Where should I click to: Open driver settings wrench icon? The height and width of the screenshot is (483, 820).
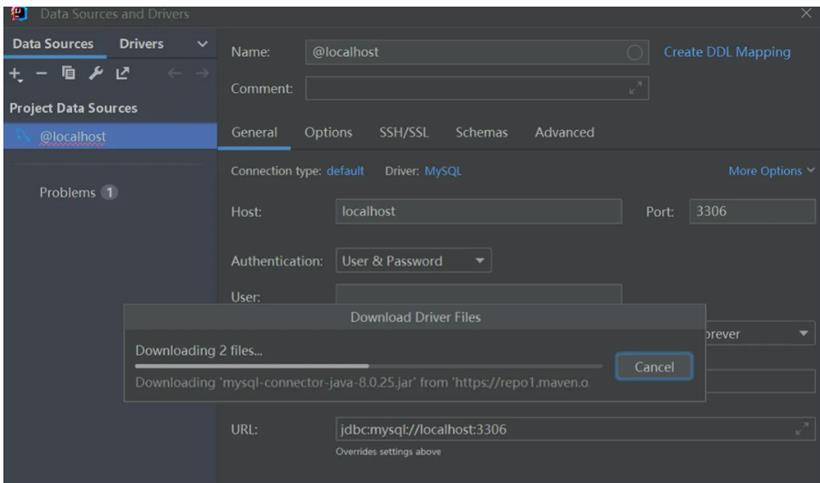coord(96,73)
